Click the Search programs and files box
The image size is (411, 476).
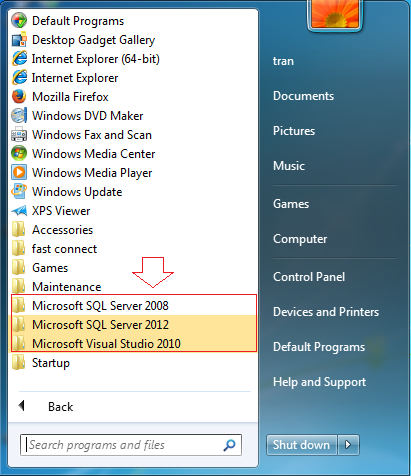pyautogui.click(x=131, y=445)
